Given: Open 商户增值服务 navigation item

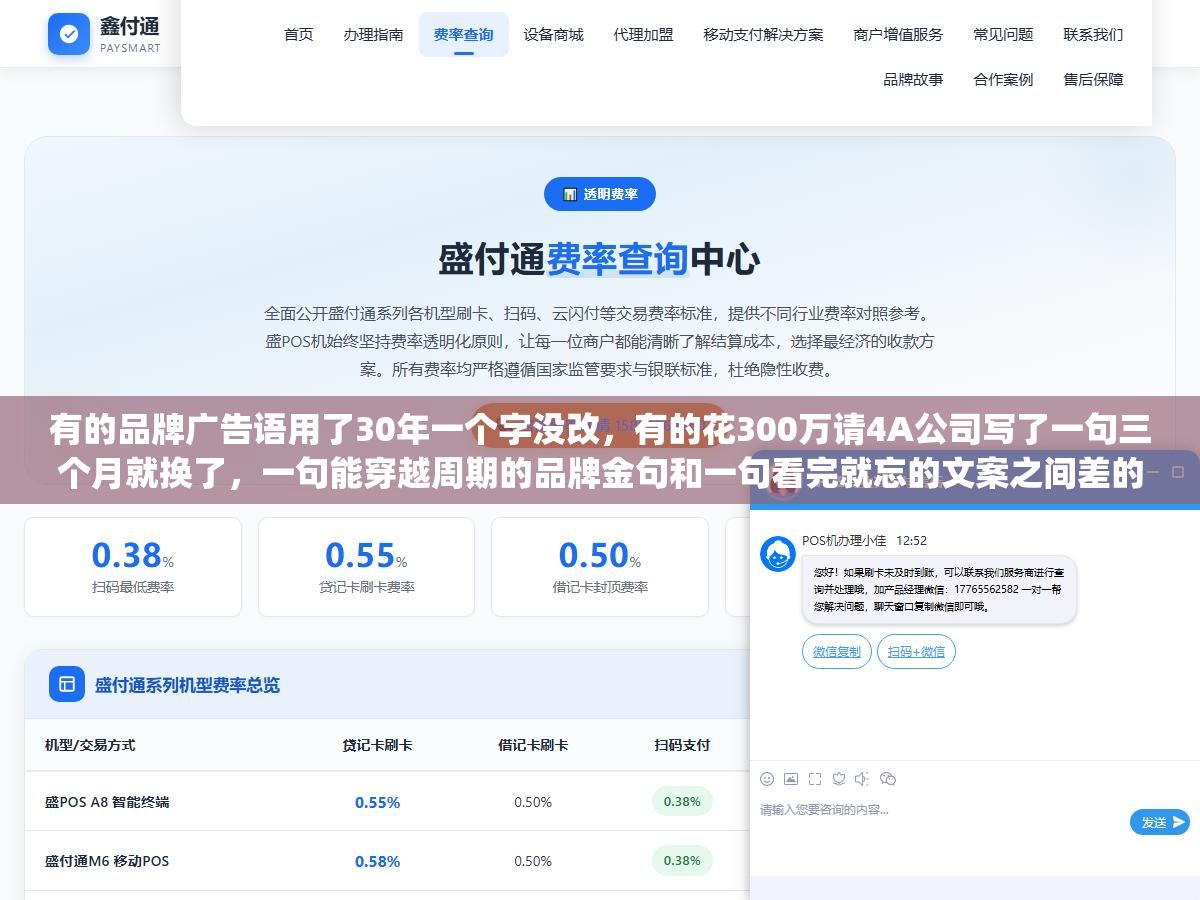Looking at the screenshot, I should point(898,34).
